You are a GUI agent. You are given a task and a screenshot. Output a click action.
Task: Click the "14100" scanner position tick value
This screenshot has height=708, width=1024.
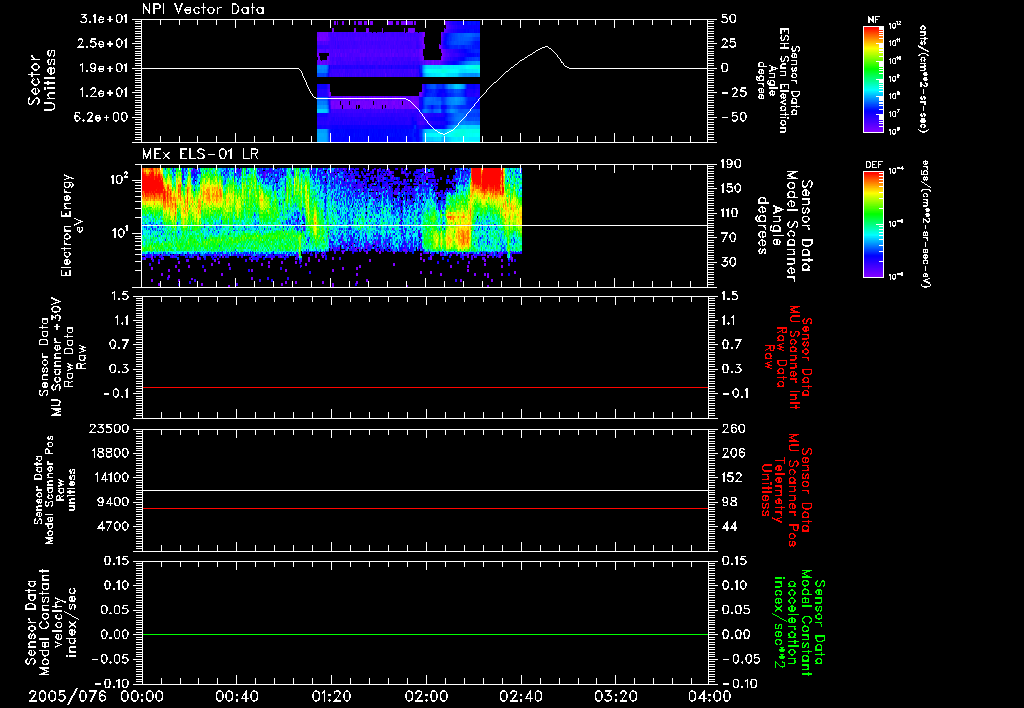110,477
